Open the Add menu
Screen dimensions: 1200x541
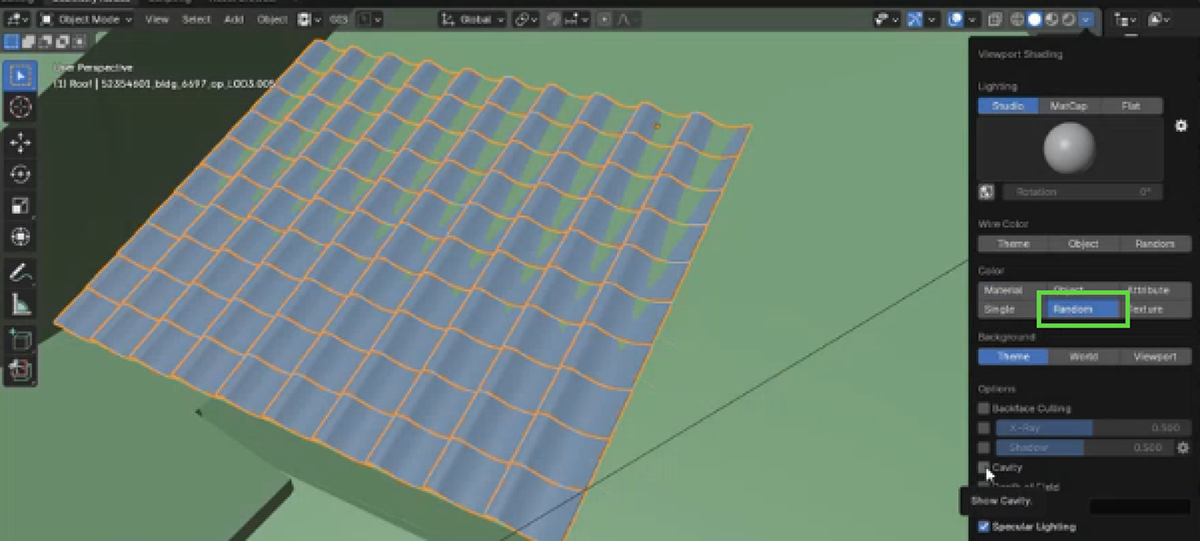(x=233, y=19)
